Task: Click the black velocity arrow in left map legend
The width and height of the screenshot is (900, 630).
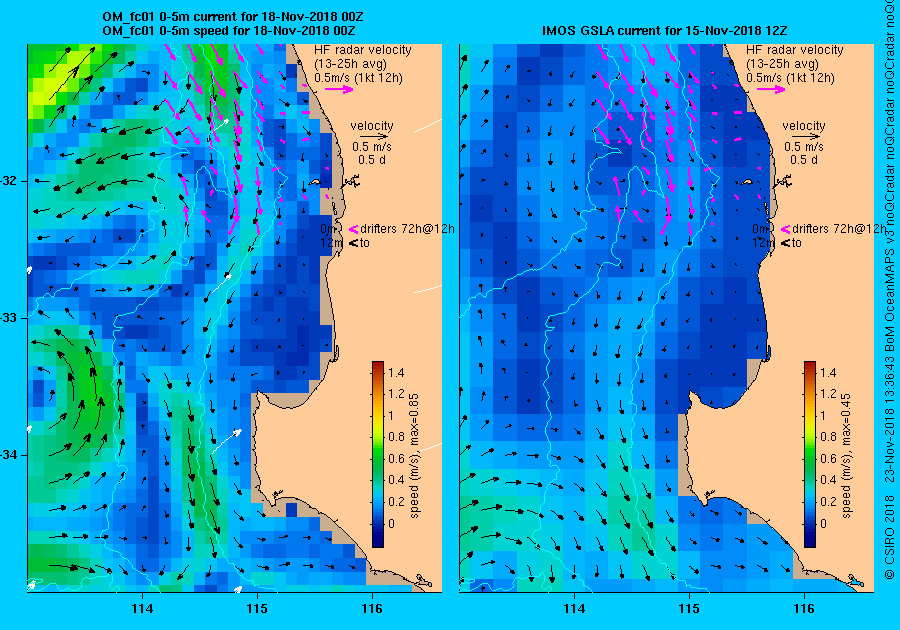Action: [375, 137]
